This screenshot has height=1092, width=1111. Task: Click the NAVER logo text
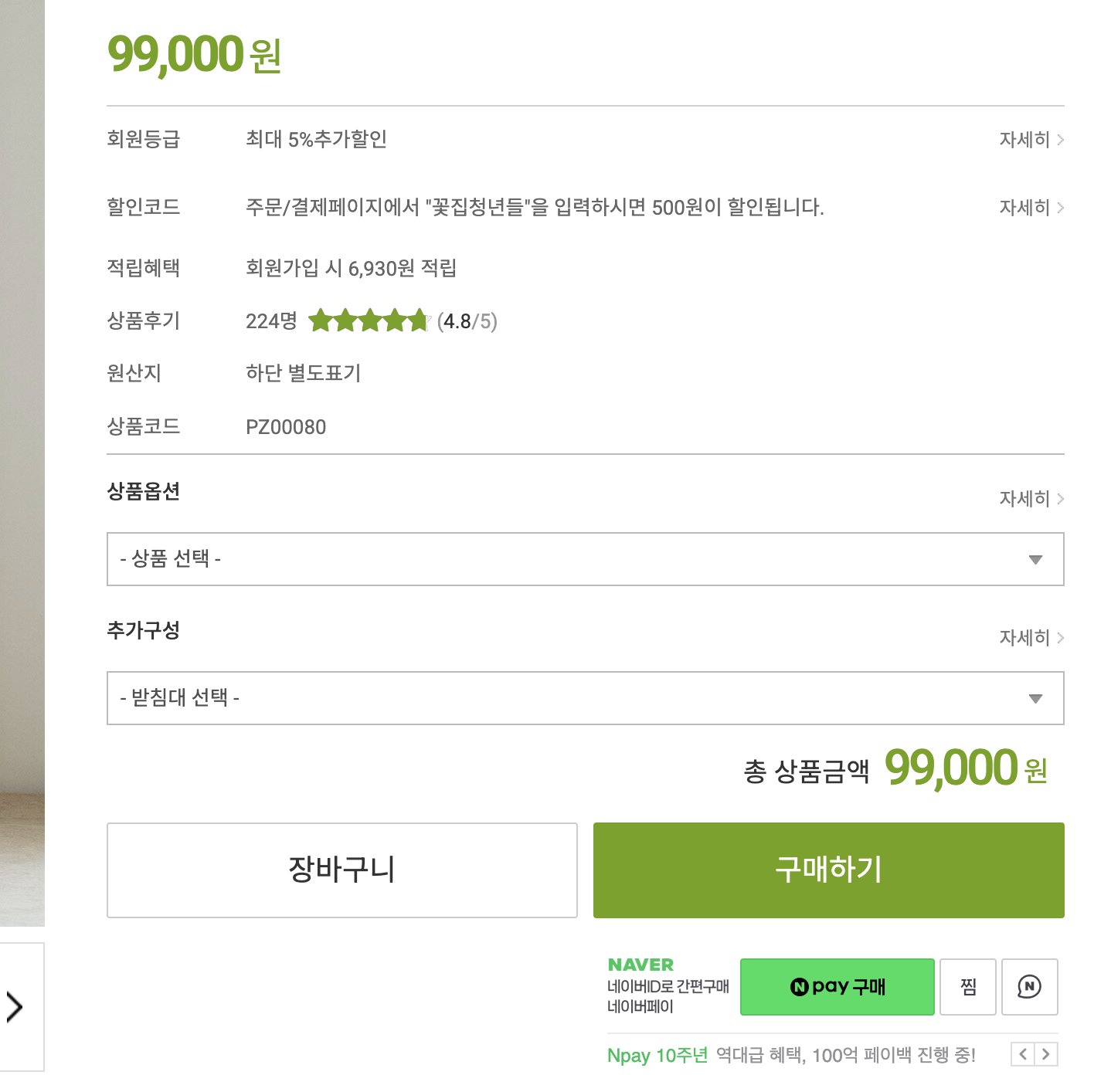click(640, 965)
